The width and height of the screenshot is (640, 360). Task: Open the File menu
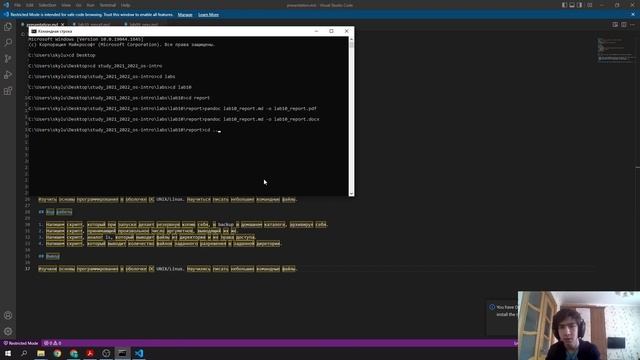(x=18, y=5)
